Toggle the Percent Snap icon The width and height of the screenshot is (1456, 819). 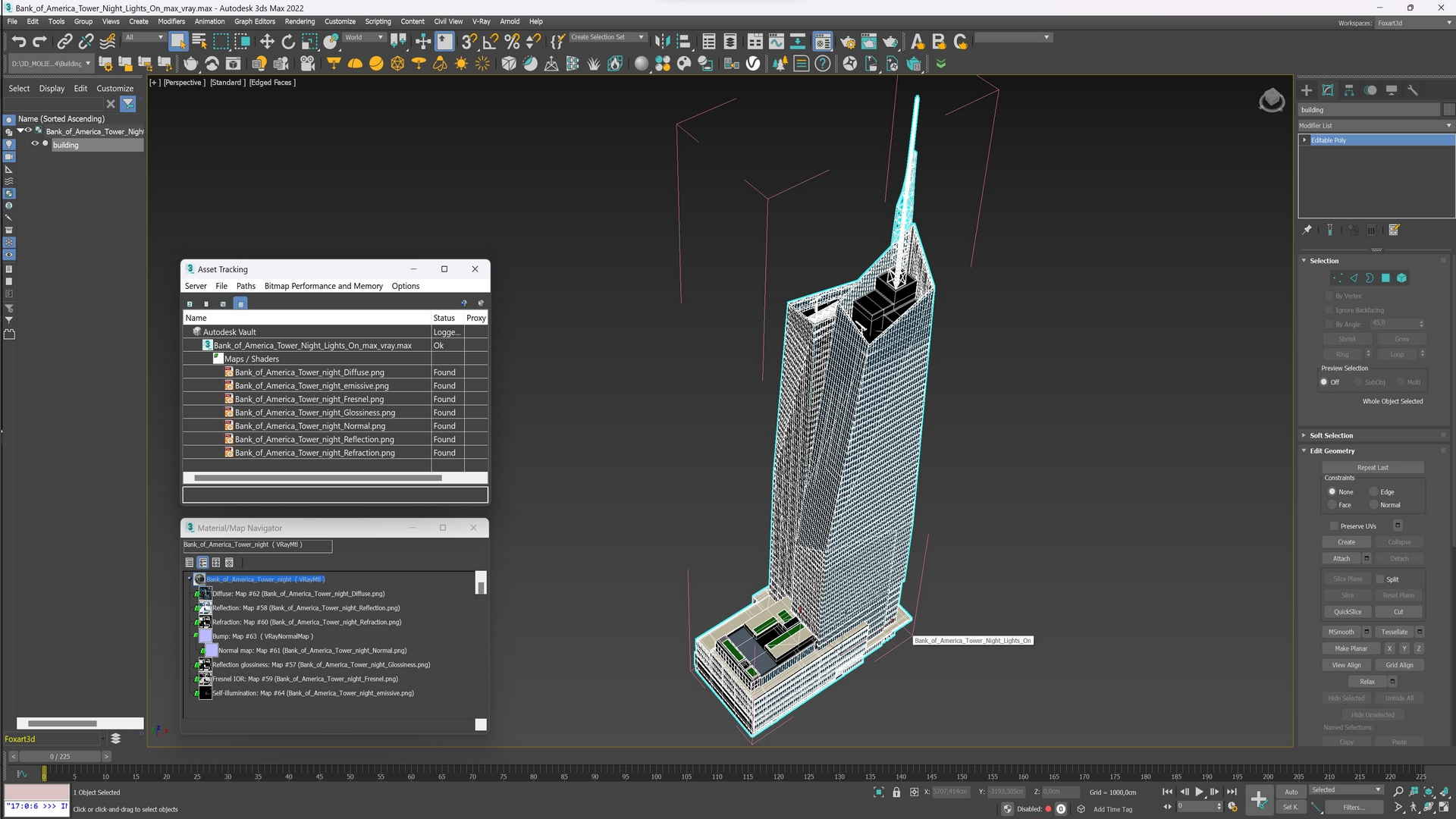pyautogui.click(x=512, y=41)
